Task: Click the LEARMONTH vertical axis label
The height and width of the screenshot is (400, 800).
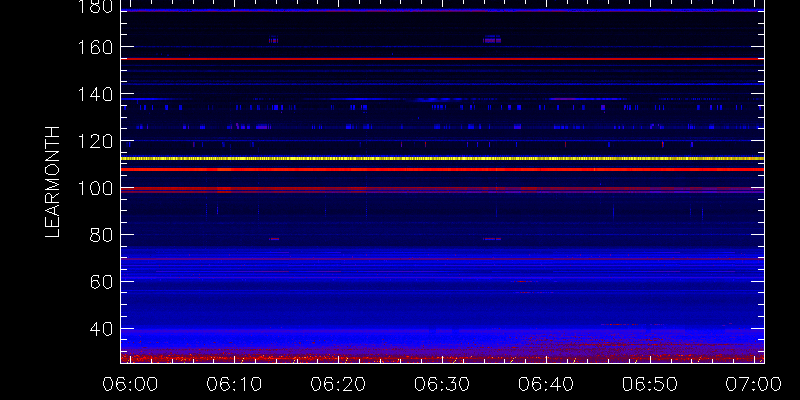Action: click(x=53, y=182)
